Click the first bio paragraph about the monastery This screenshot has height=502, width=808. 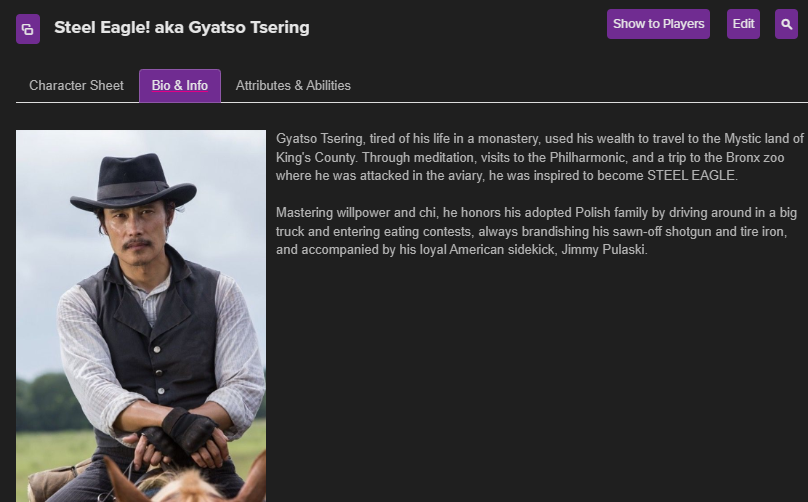click(540, 157)
